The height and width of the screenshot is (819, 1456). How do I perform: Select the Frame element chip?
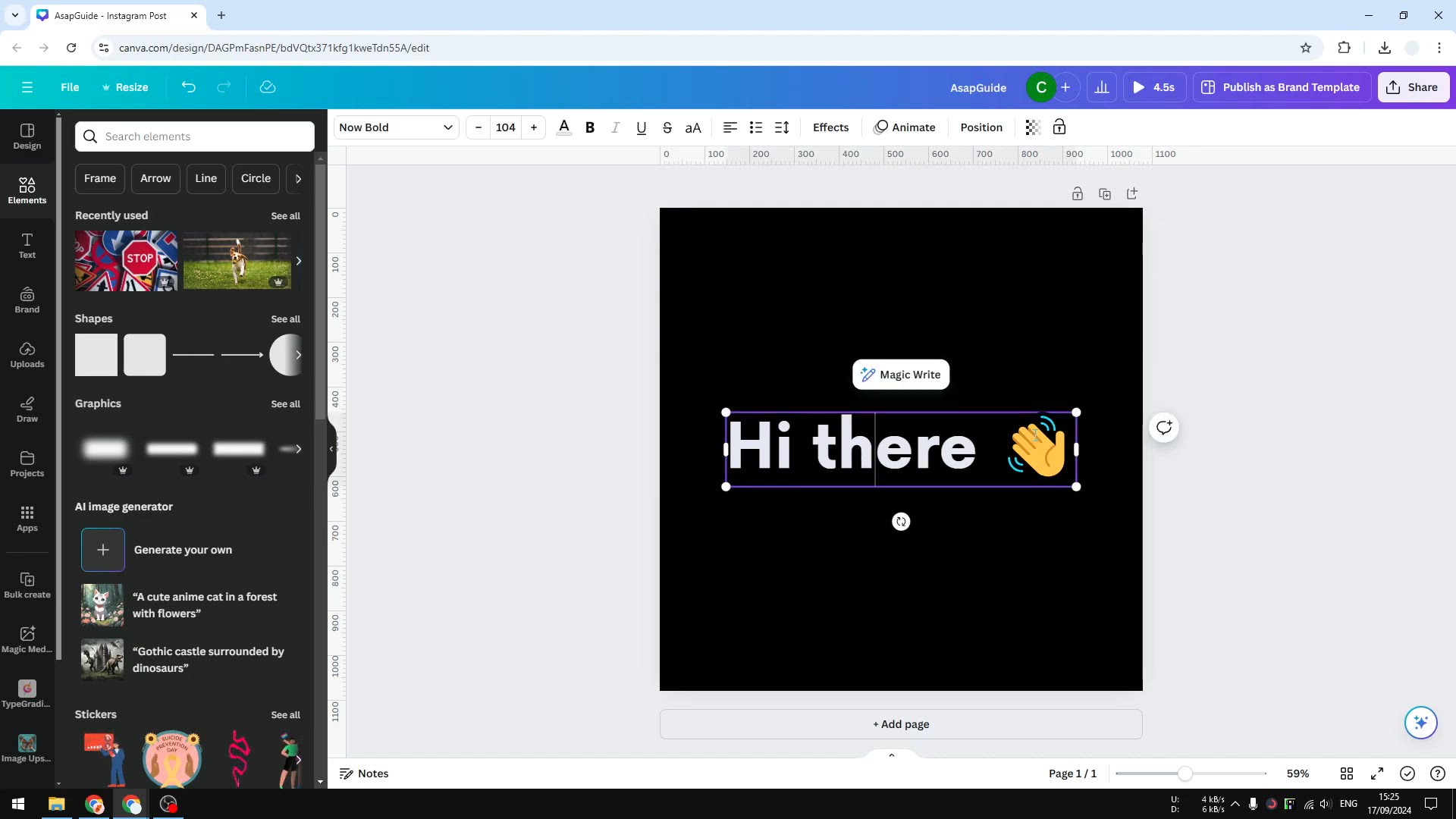pyautogui.click(x=100, y=178)
